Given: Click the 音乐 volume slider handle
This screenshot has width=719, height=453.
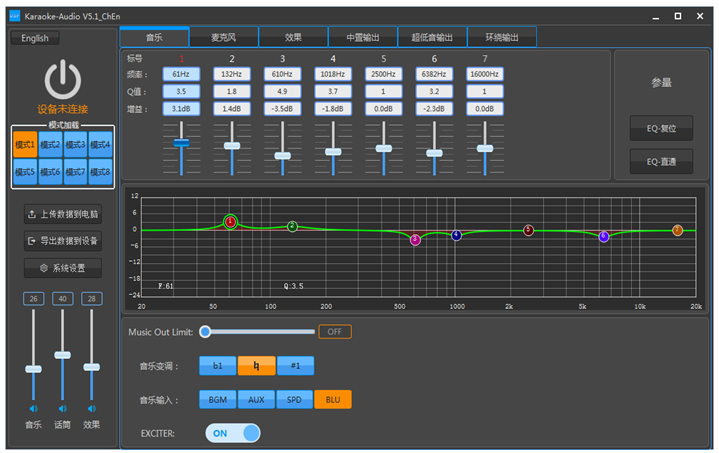Looking at the screenshot, I should pos(33,369).
